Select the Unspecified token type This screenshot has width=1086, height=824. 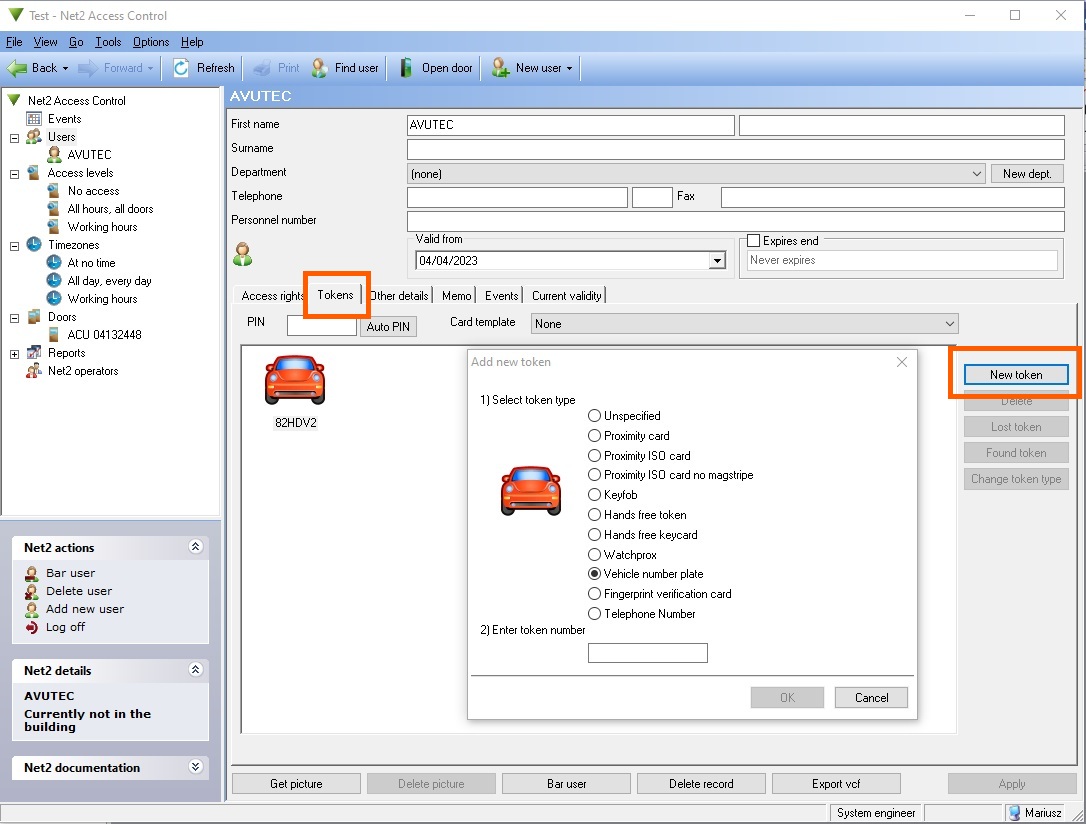(x=594, y=415)
